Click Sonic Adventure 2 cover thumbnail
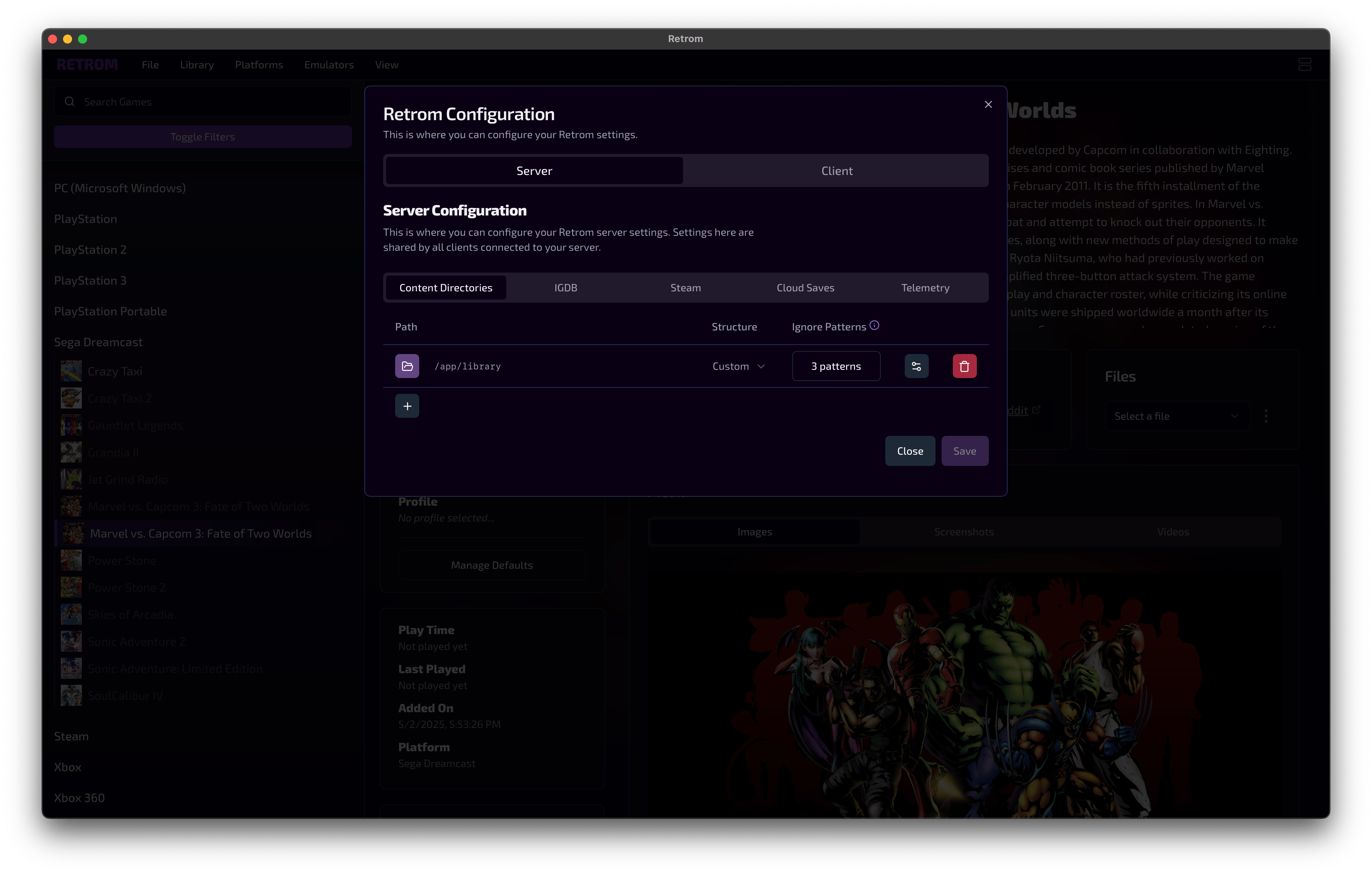 click(71, 641)
